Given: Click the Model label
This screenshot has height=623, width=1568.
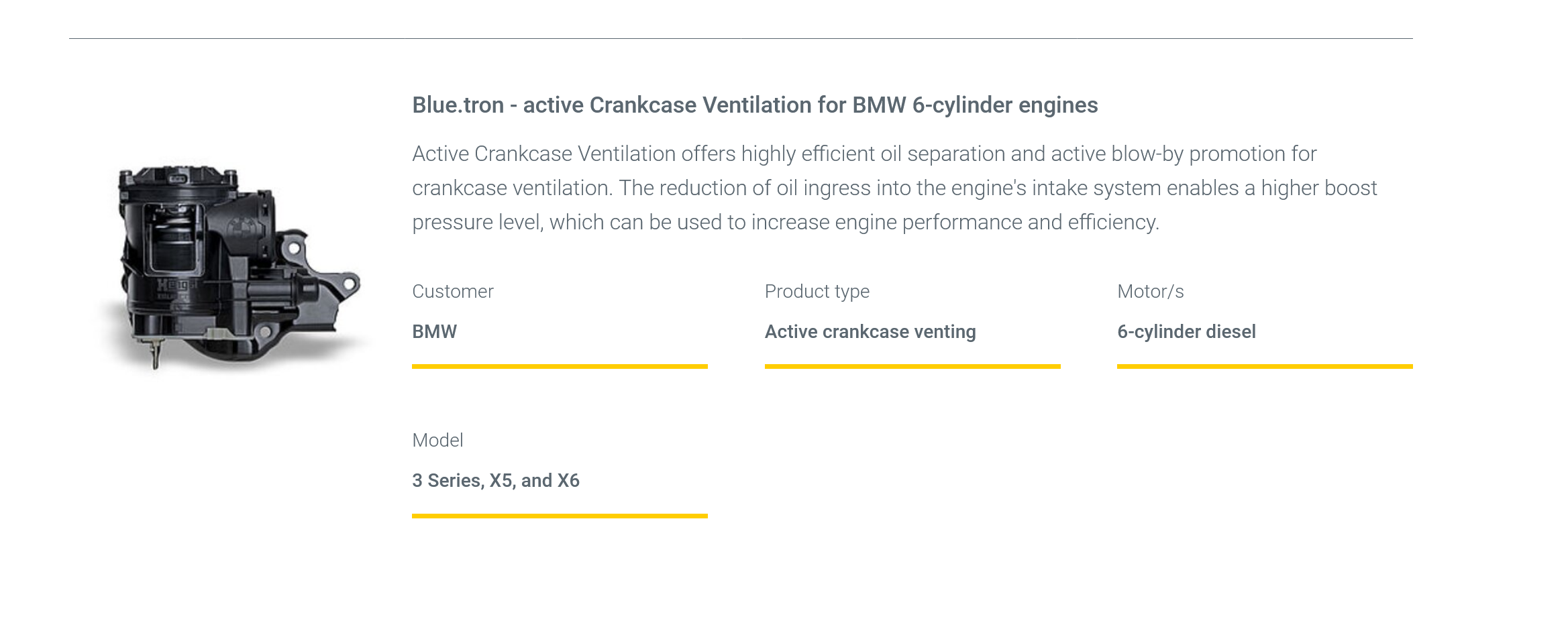Looking at the screenshot, I should (x=437, y=441).
